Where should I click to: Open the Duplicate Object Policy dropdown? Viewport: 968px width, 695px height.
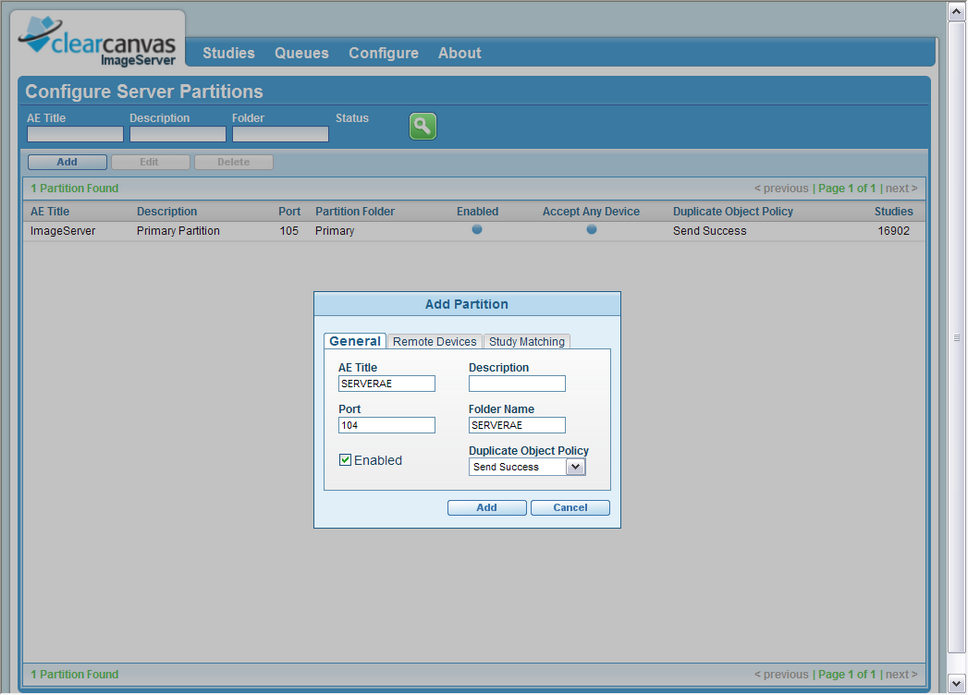point(575,467)
